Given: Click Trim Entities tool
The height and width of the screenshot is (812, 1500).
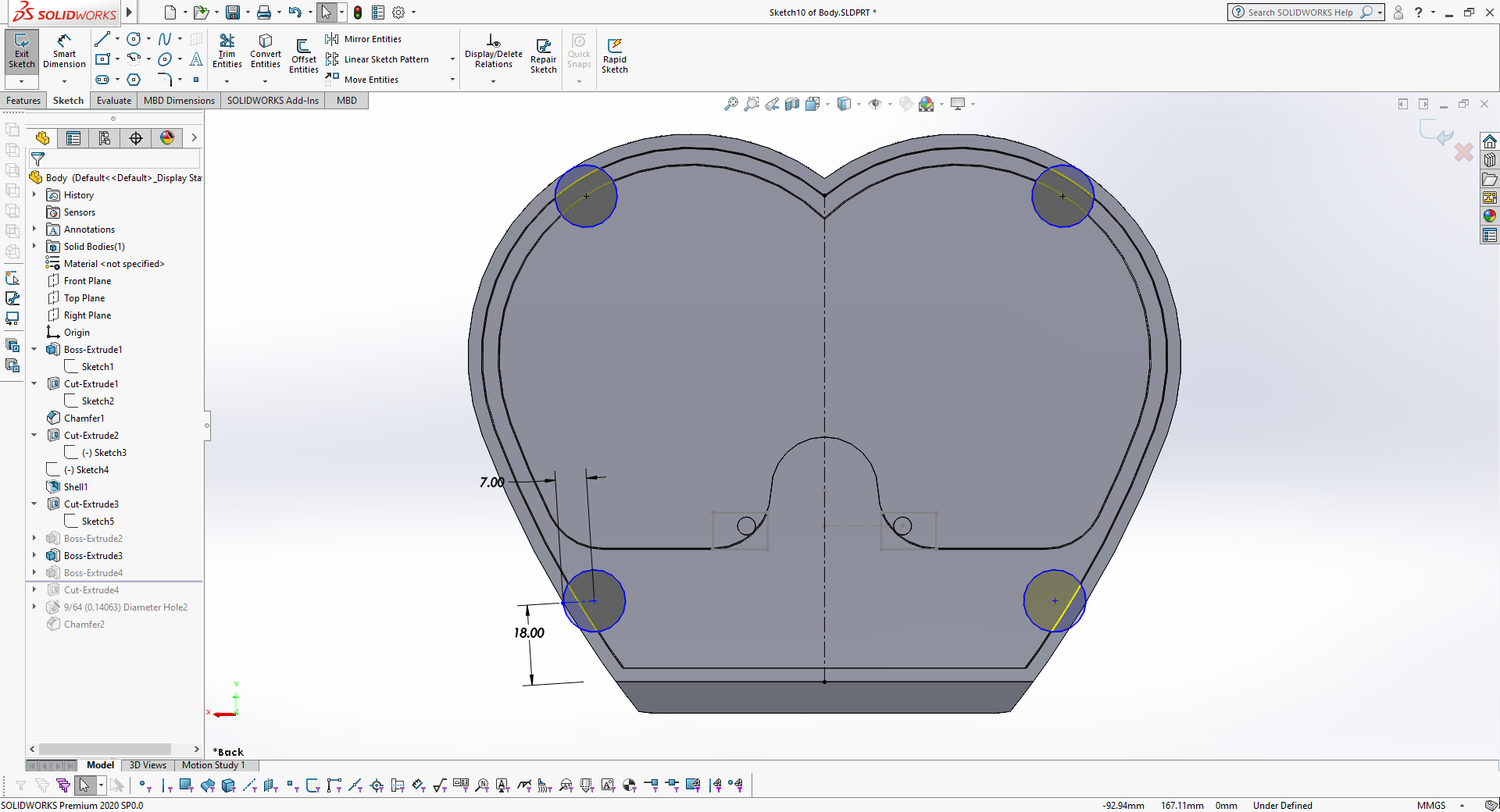Looking at the screenshot, I should pos(227,51).
